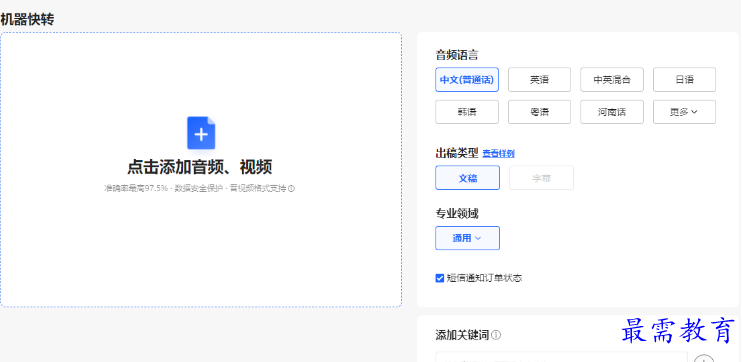
Task: Click the 机器快转 page heading
Action: 27,19
